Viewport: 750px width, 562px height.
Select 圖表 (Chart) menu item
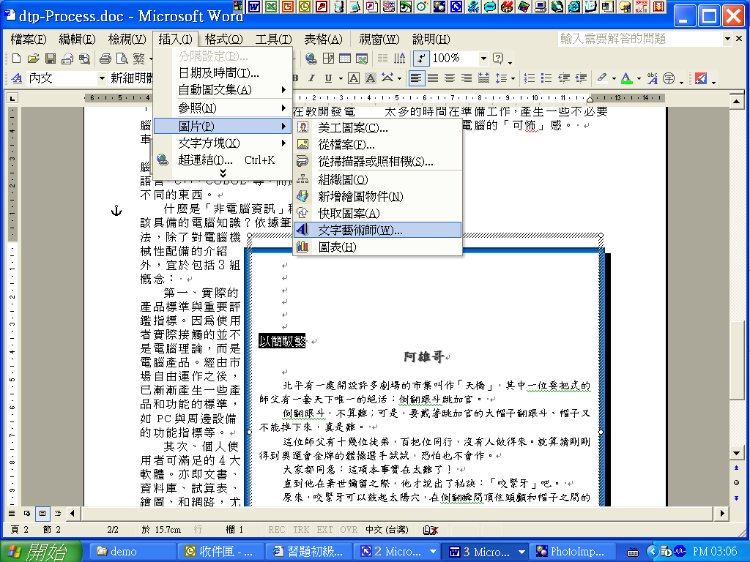(378, 247)
